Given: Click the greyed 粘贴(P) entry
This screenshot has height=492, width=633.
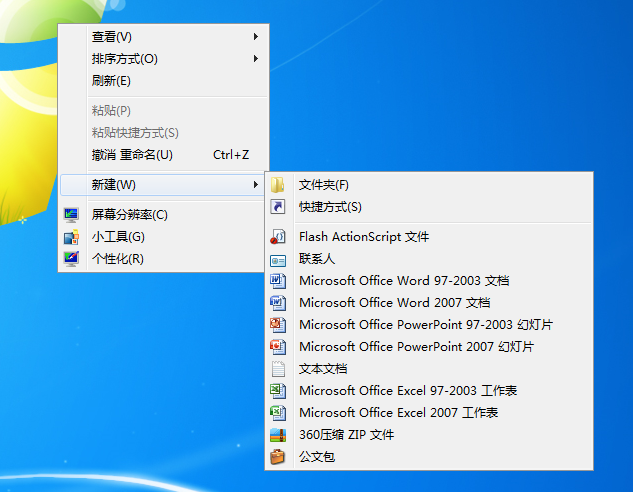Looking at the screenshot, I should (x=163, y=111).
